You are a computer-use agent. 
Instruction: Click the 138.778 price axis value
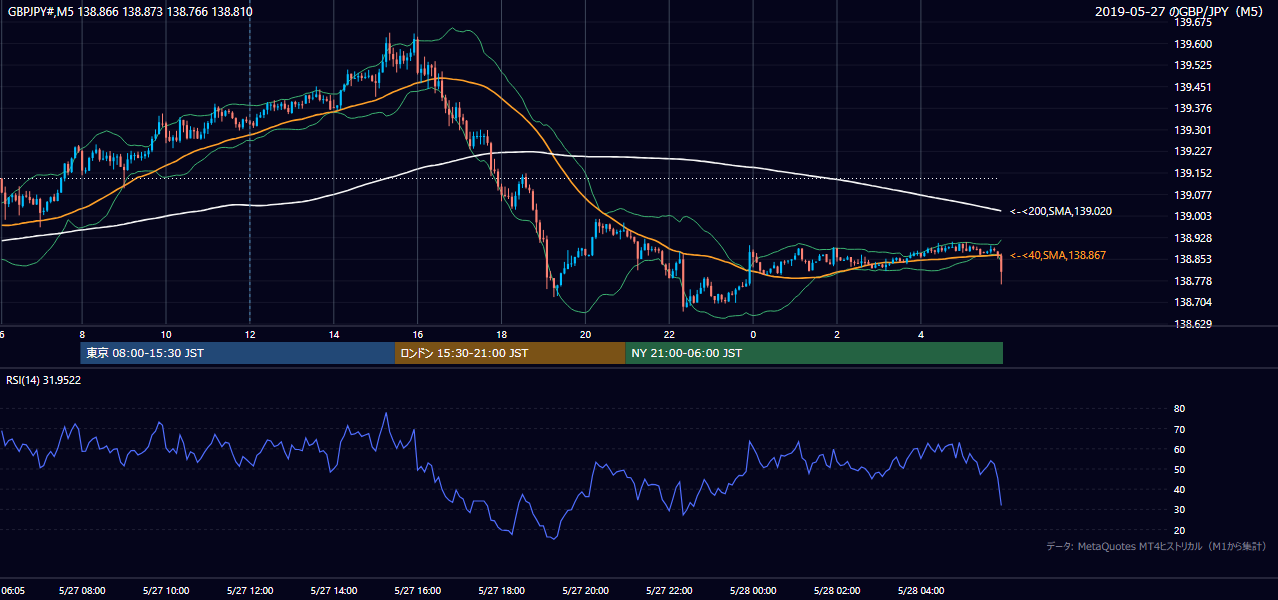click(1192, 281)
